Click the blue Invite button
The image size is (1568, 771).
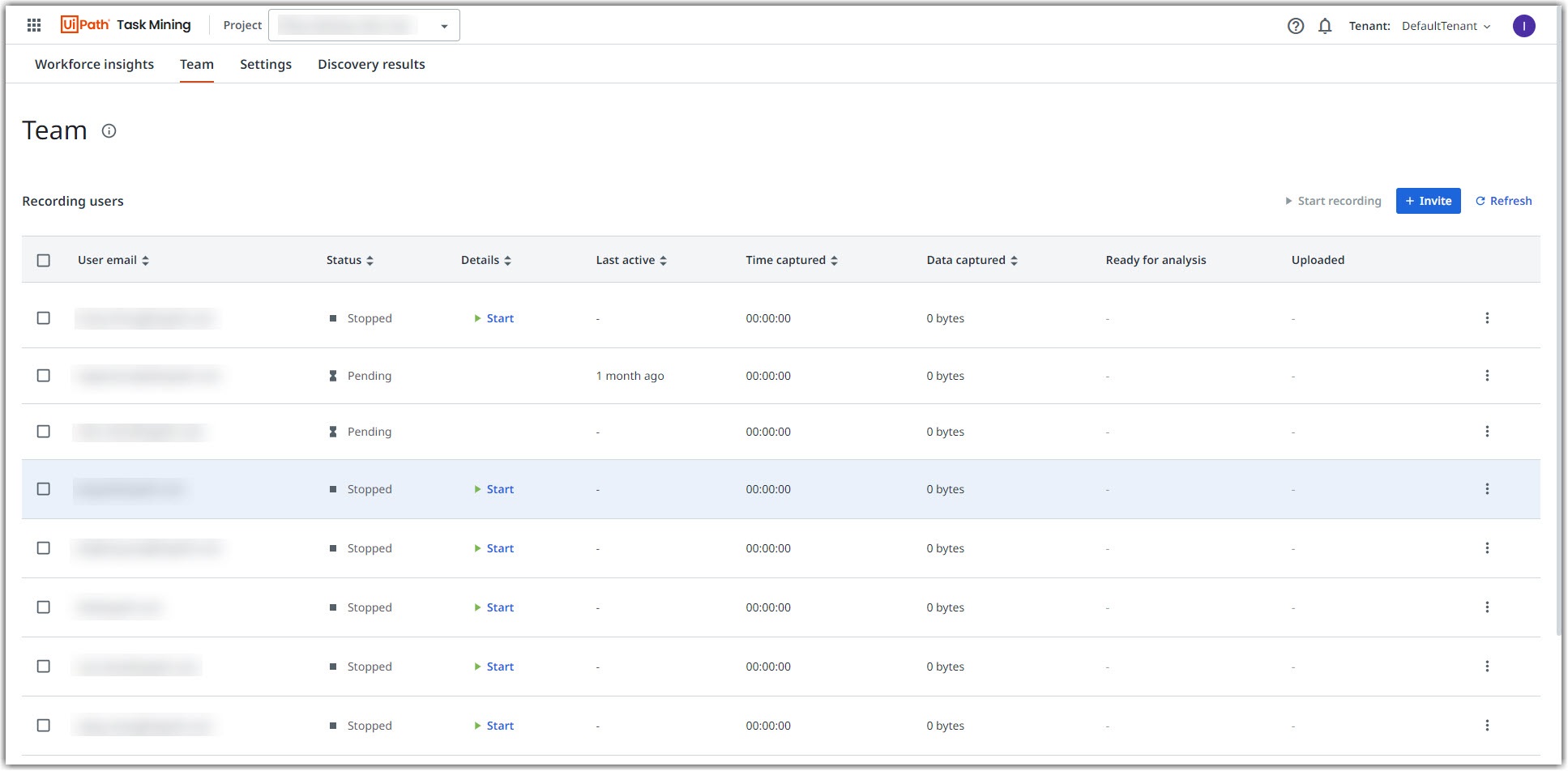point(1428,201)
